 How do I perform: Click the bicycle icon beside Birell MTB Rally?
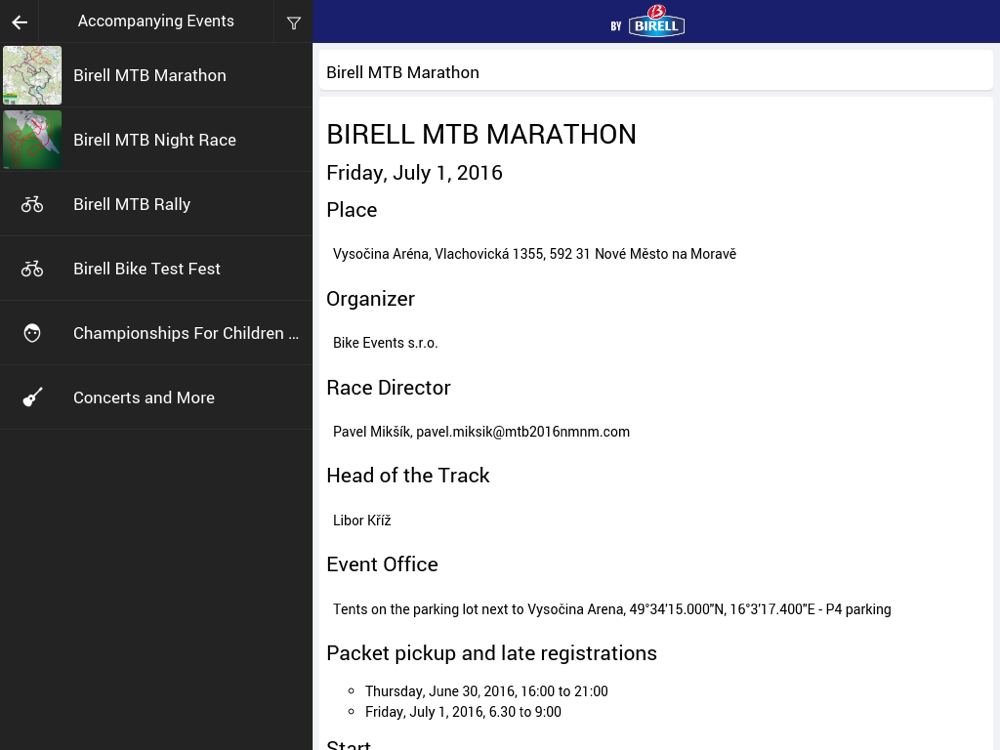(x=32, y=204)
